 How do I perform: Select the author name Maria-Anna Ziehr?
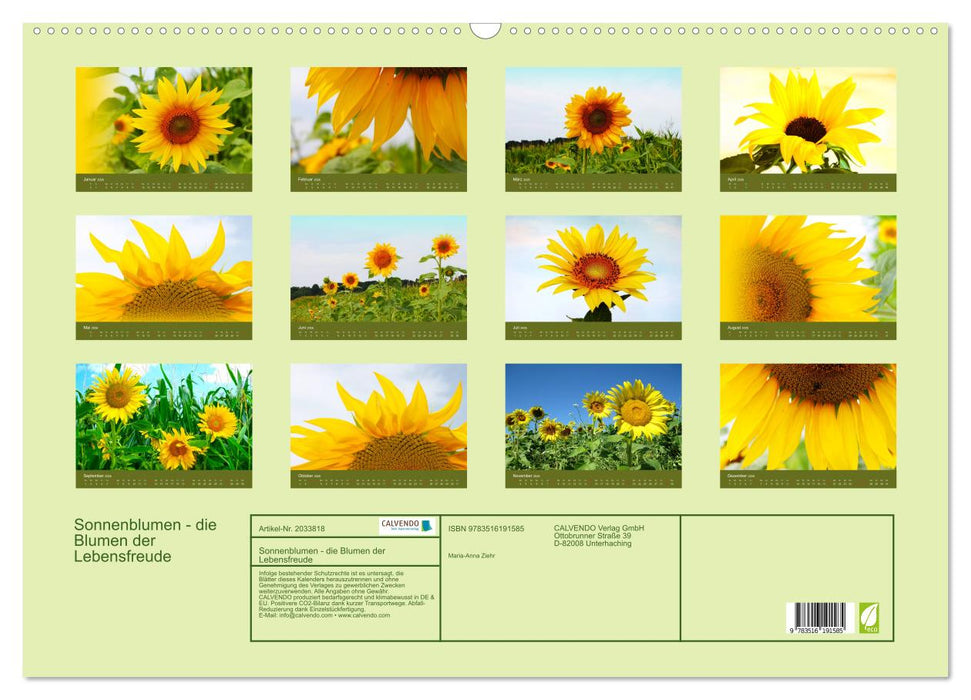pyautogui.click(x=473, y=555)
